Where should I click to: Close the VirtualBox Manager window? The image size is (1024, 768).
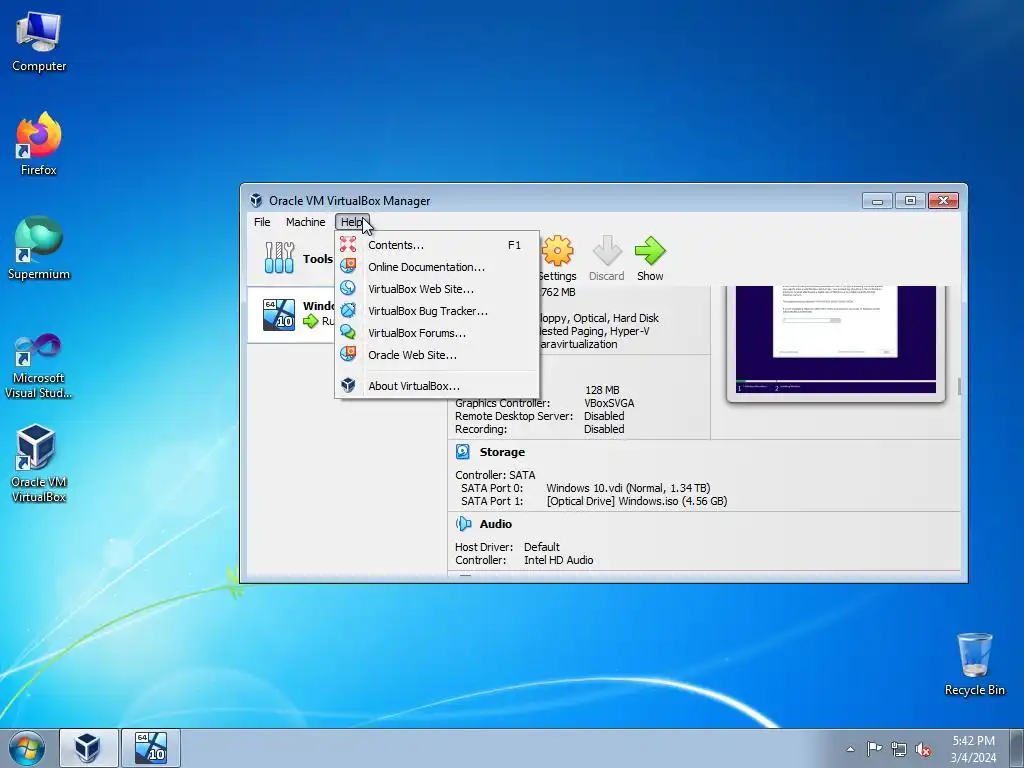[943, 200]
